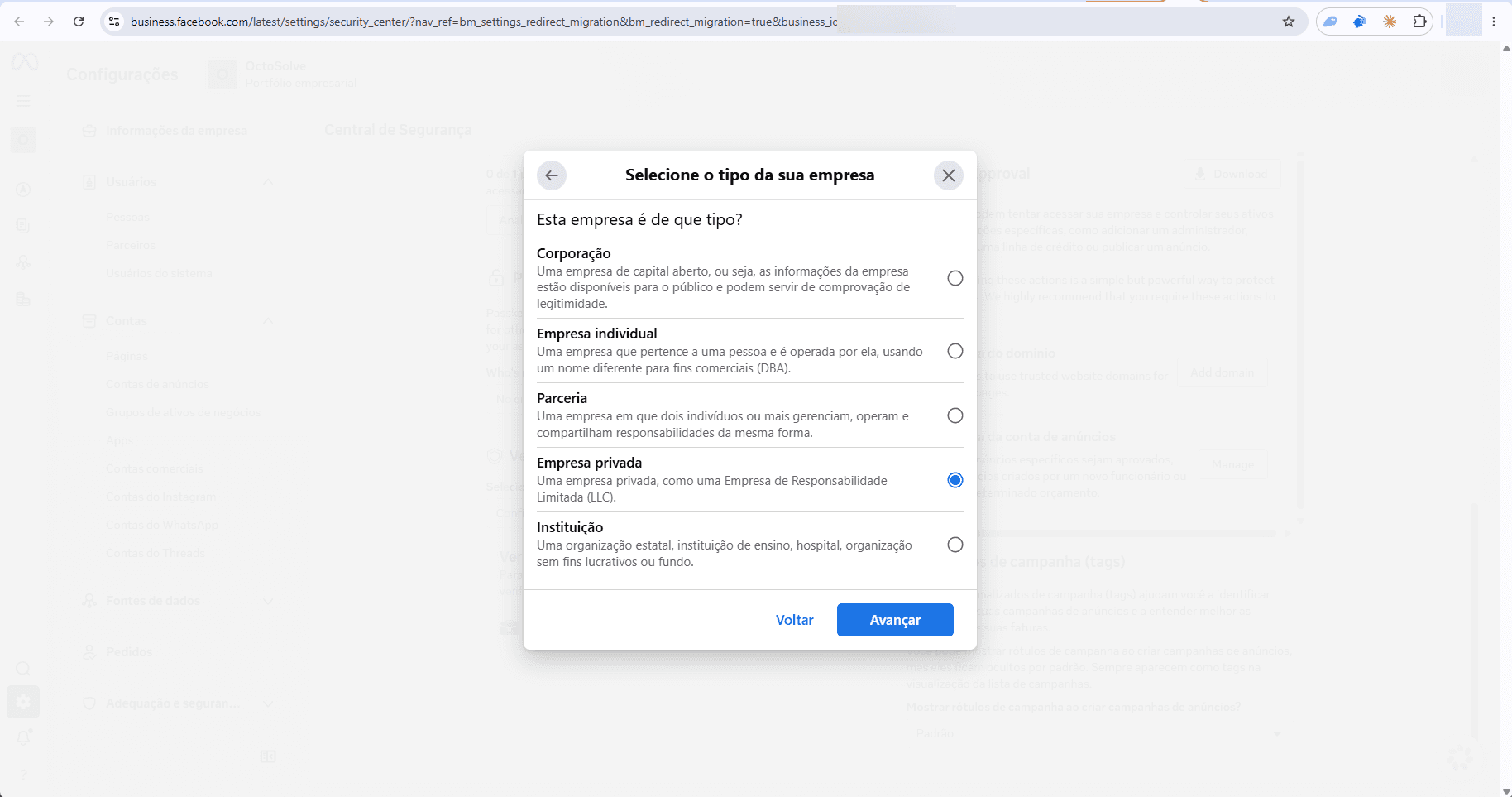Viewport: 1512px width, 797px height.
Task: Choose the Instituição radio option
Action: (x=955, y=545)
